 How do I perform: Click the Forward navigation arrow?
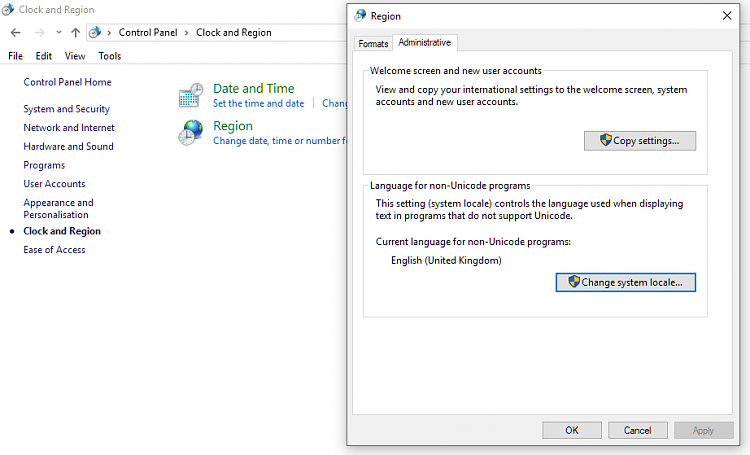coord(40,33)
